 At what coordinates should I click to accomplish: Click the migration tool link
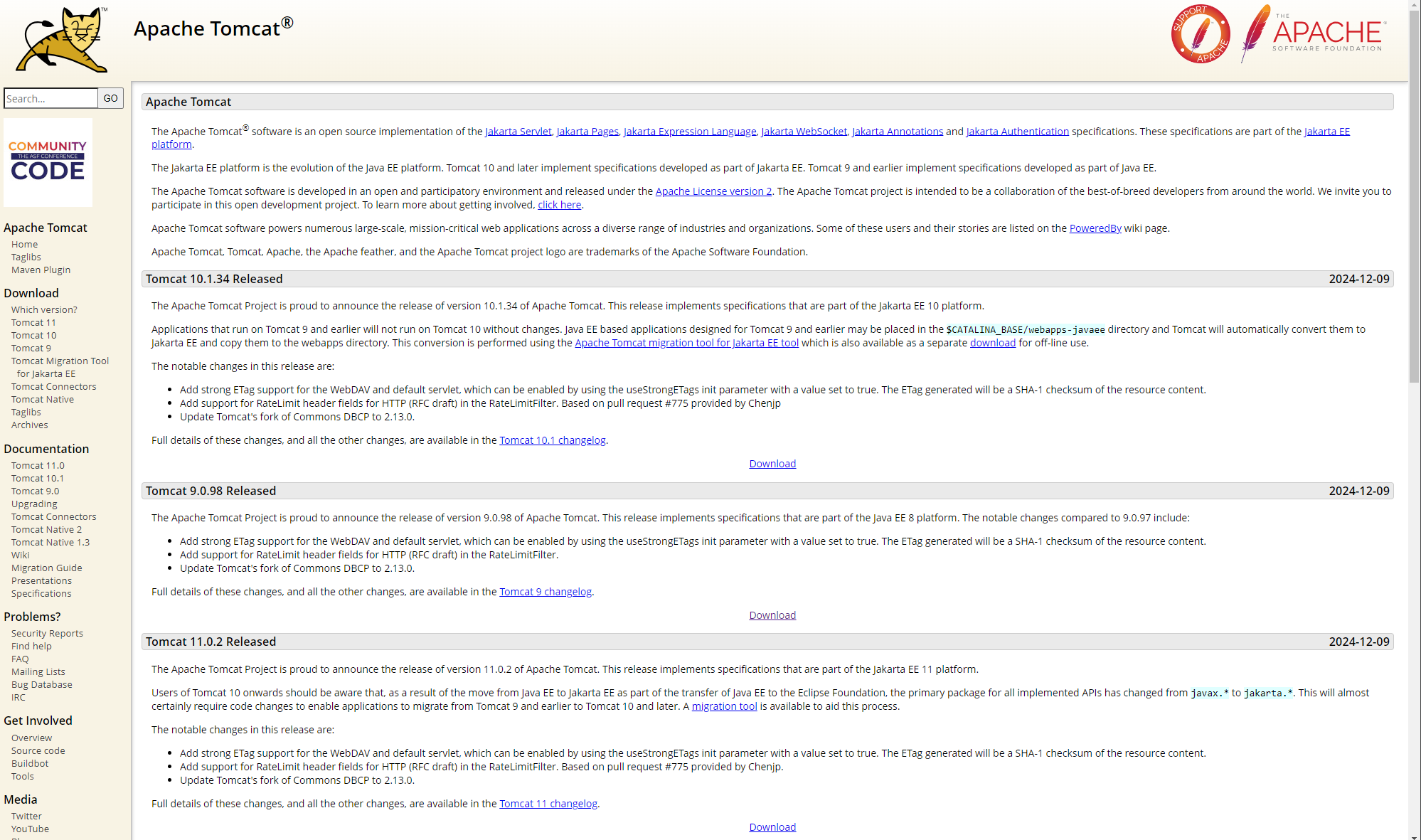pos(724,706)
